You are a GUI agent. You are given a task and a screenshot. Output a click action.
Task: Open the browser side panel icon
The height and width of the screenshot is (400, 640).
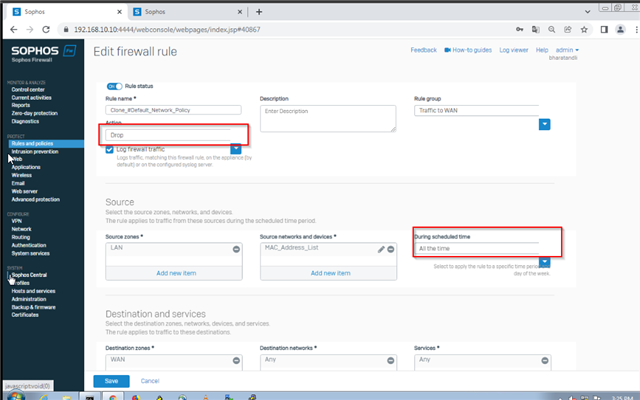[x=604, y=29]
